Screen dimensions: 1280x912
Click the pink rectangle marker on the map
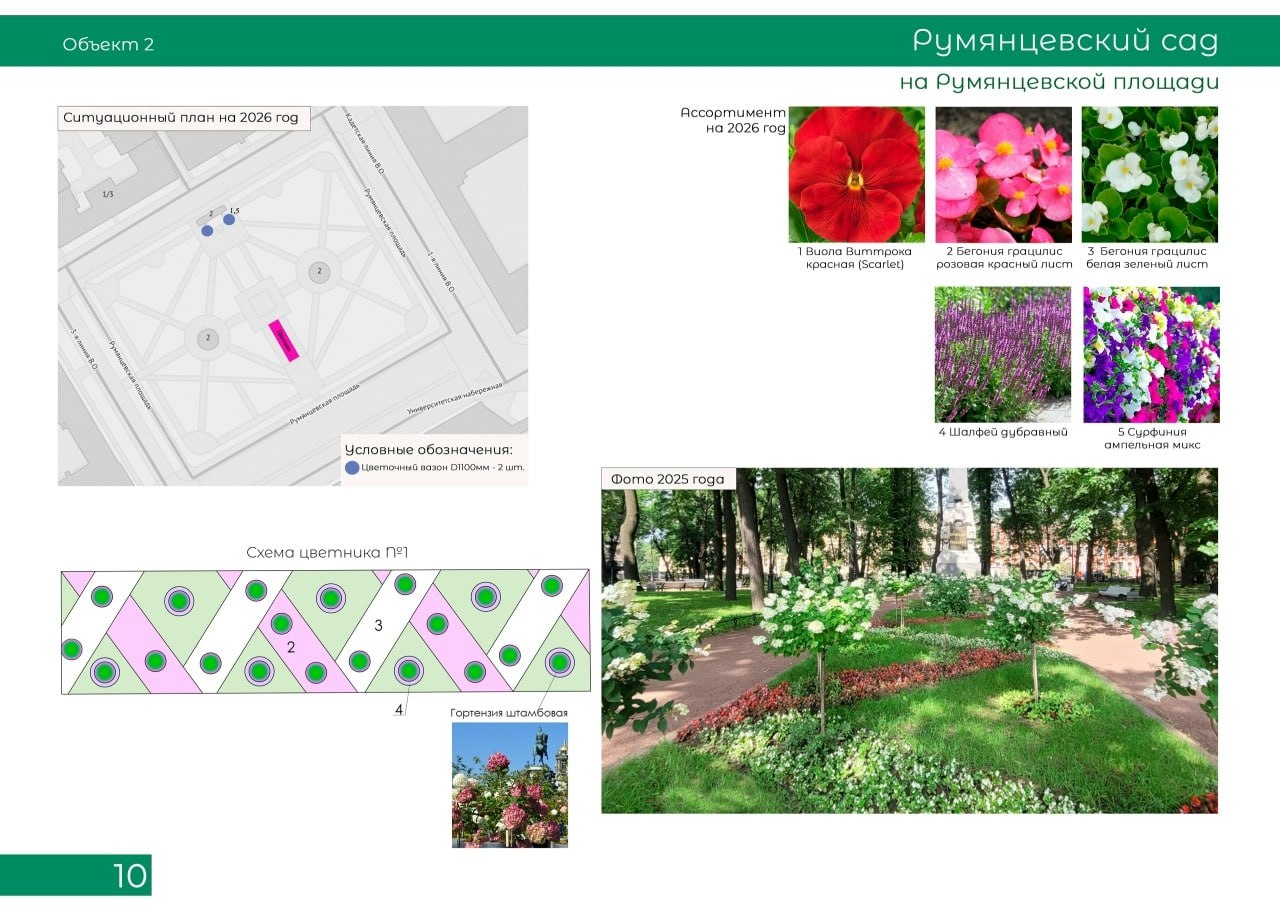click(283, 340)
